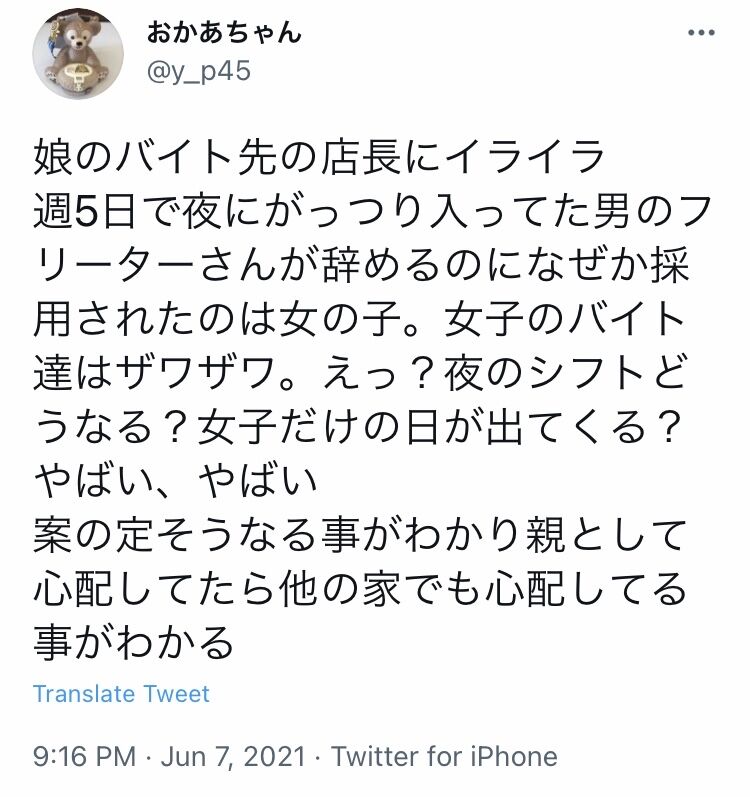This screenshot has width=750, height=797.
Task: Open the おかあちゃん display name profile
Action: pyautogui.click(x=224, y=33)
